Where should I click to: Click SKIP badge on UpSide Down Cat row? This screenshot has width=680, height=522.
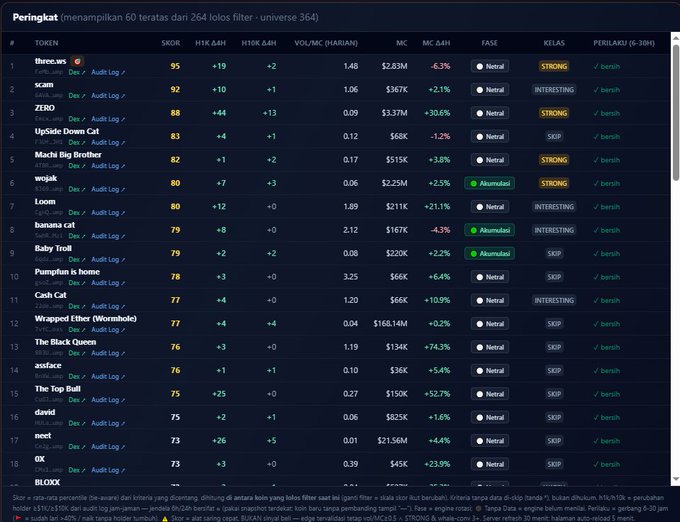click(x=554, y=137)
